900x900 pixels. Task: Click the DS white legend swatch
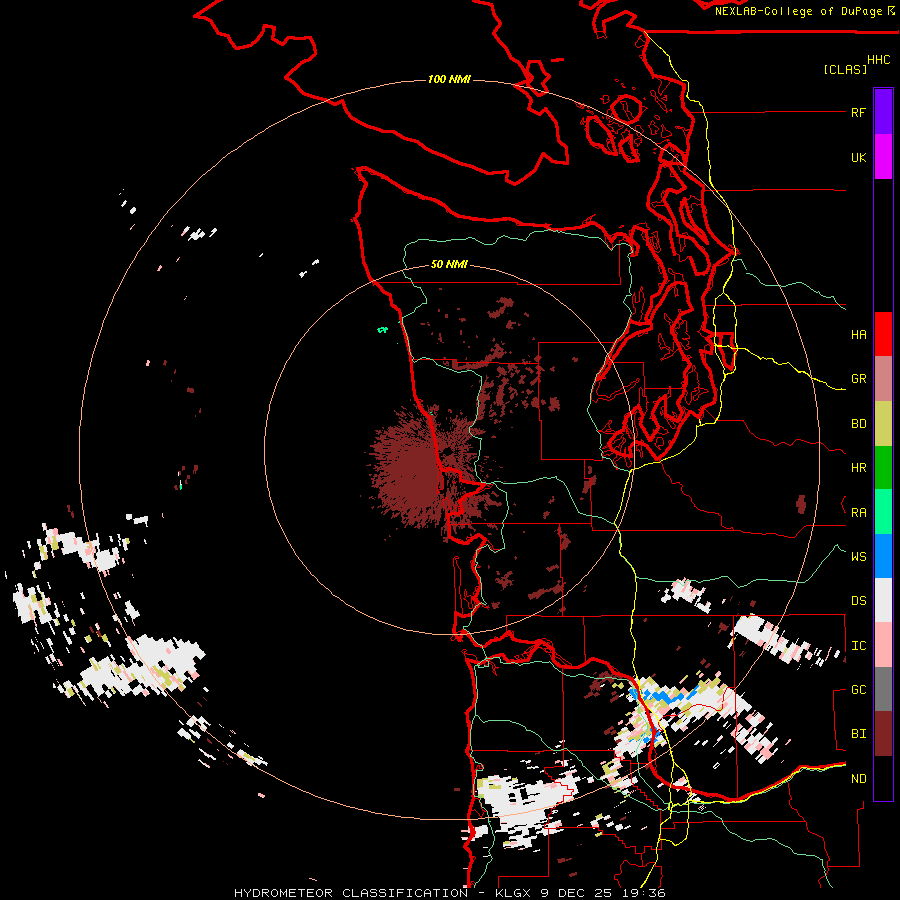883,600
